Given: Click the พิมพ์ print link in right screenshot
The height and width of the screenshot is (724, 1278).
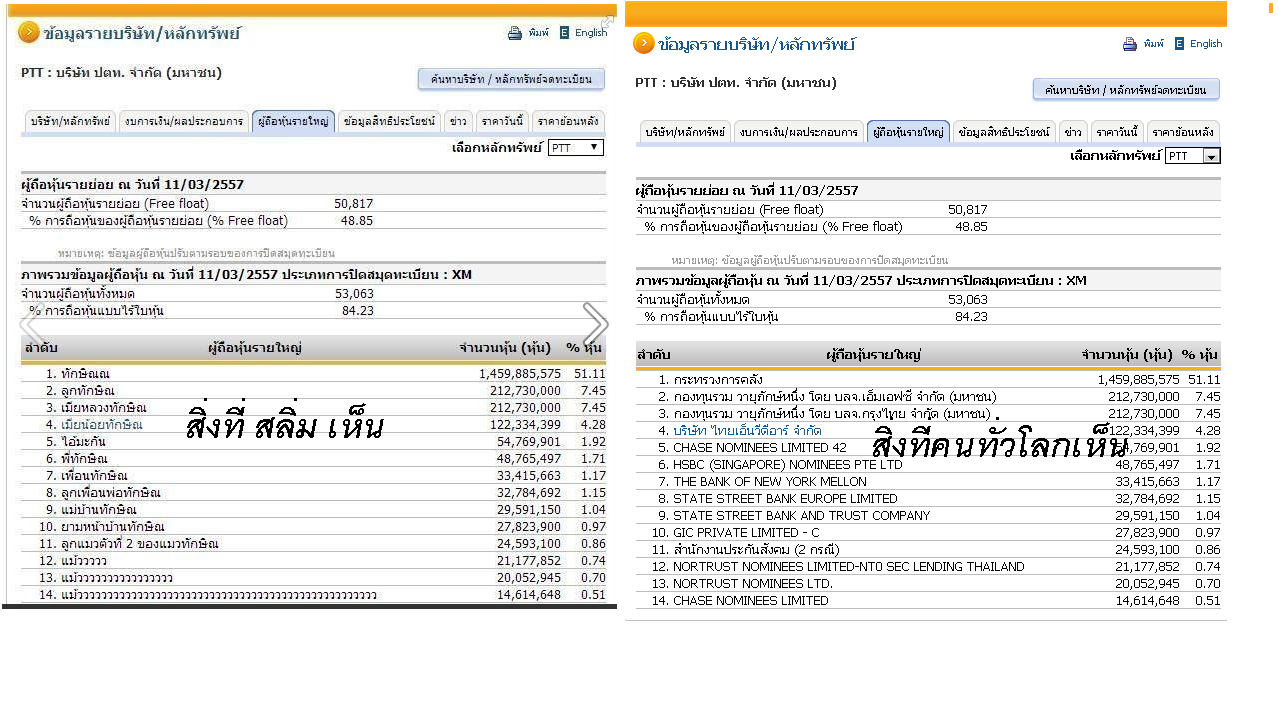Looking at the screenshot, I should 1154,44.
